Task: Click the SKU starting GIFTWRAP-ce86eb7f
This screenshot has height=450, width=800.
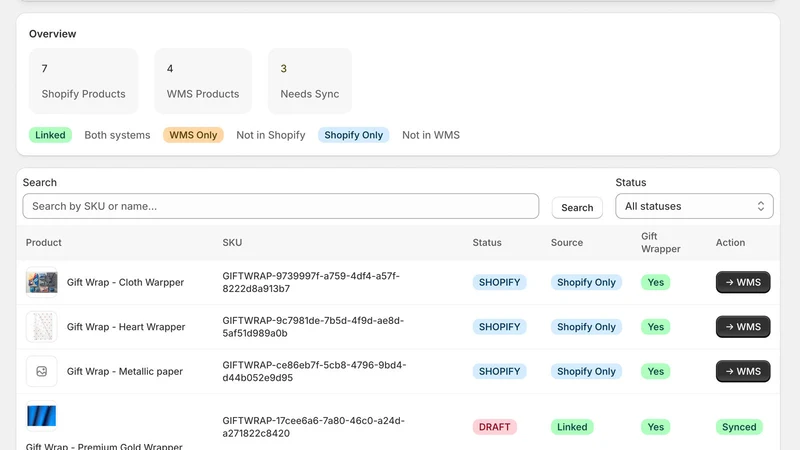Action: tap(314, 371)
